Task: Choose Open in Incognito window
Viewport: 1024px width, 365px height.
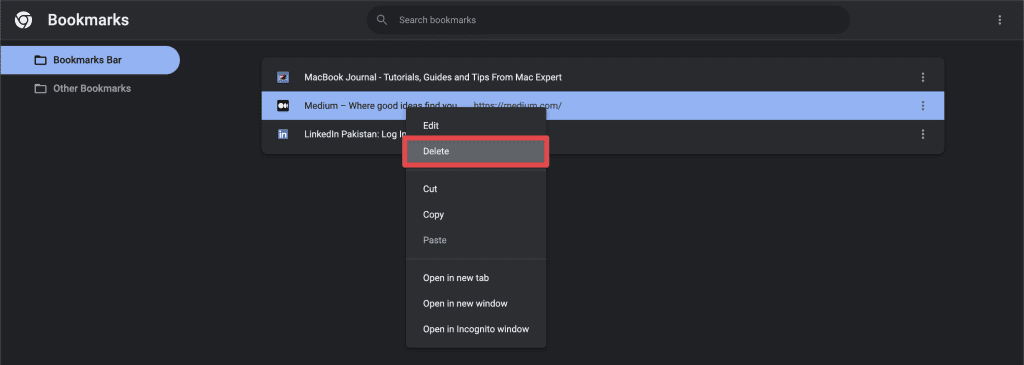Action: tap(475, 329)
